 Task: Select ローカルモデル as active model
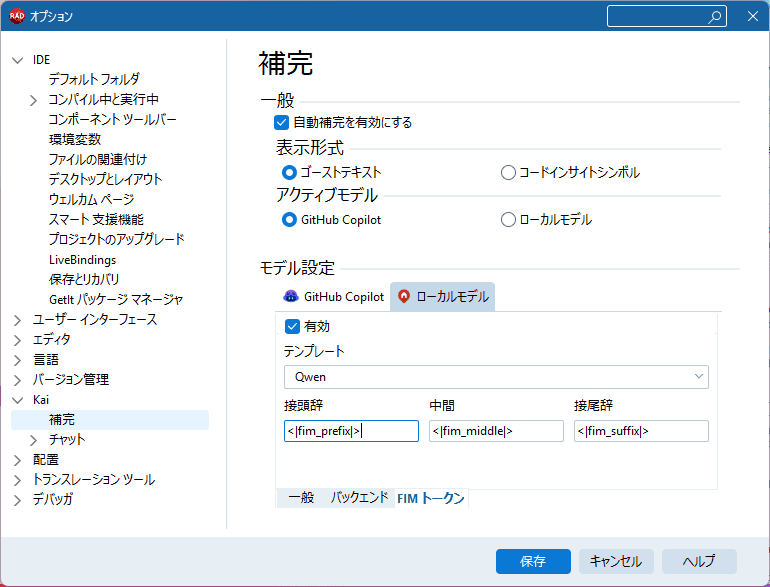508,220
